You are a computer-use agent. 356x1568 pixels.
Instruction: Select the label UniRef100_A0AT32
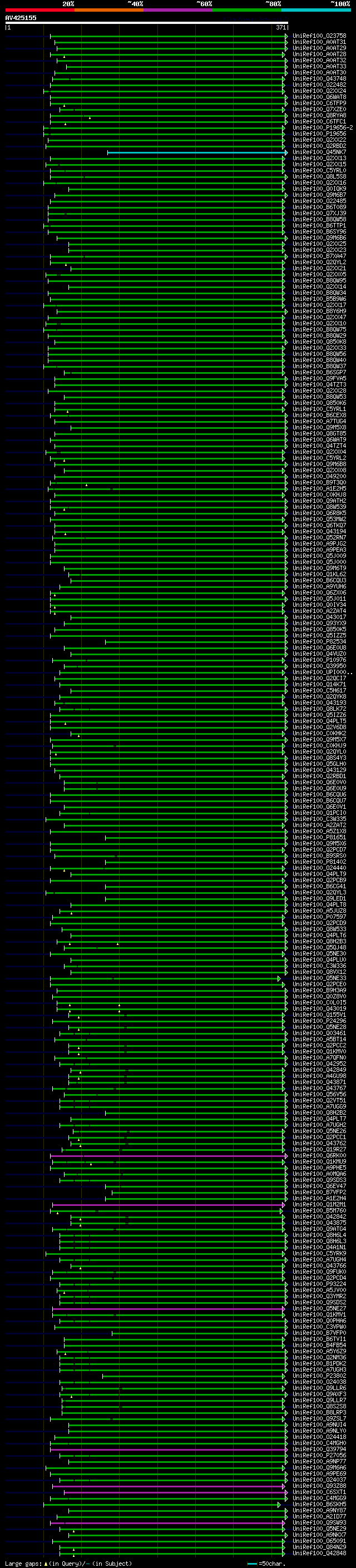[319, 60]
